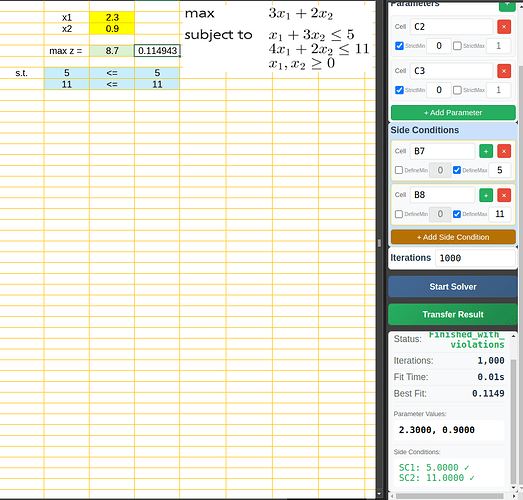Click green plus button on B8 condition
Image resolution: width=523 pixels, height=500 pixels.
click(486, 195)
